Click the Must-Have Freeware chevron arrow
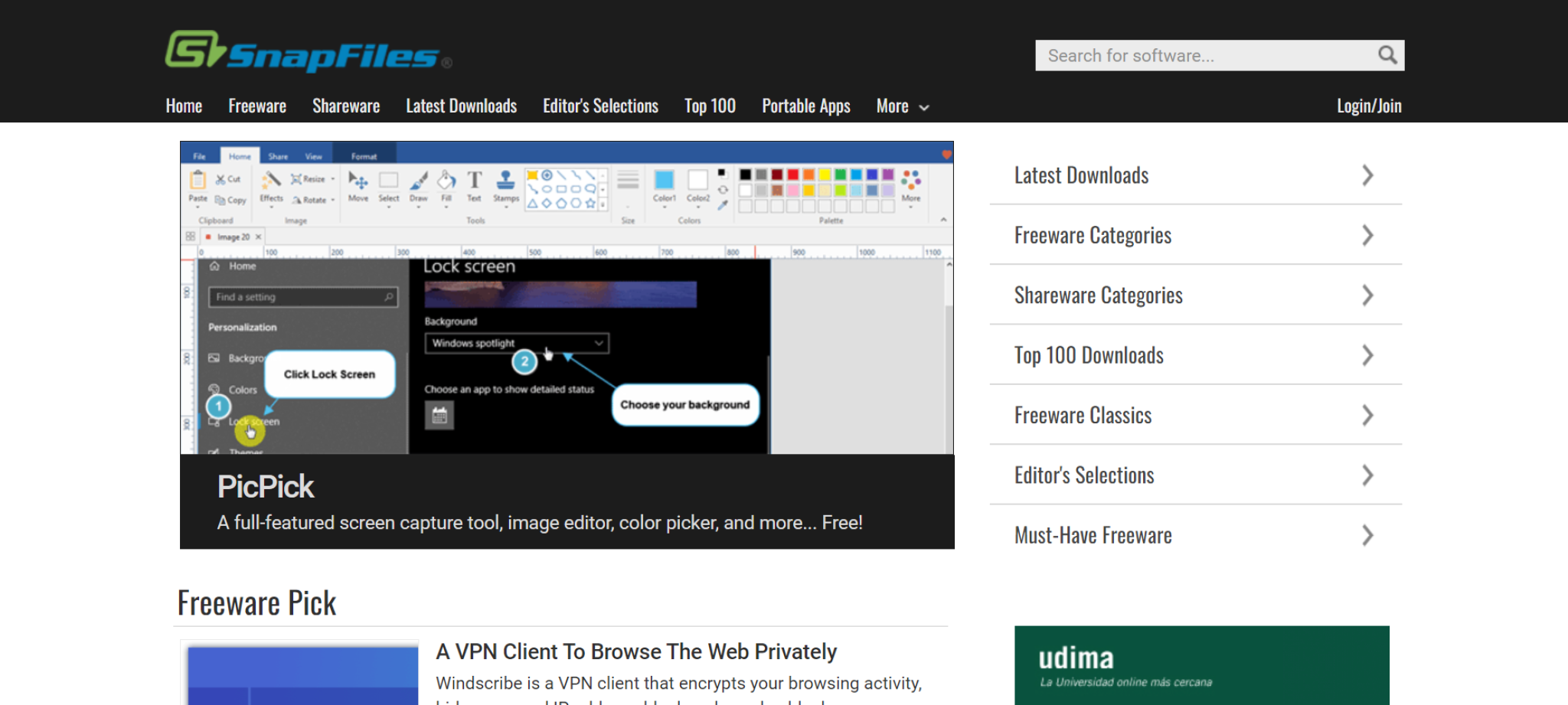This screenshot has height=705, width=1568. [x=1367, y=535]
